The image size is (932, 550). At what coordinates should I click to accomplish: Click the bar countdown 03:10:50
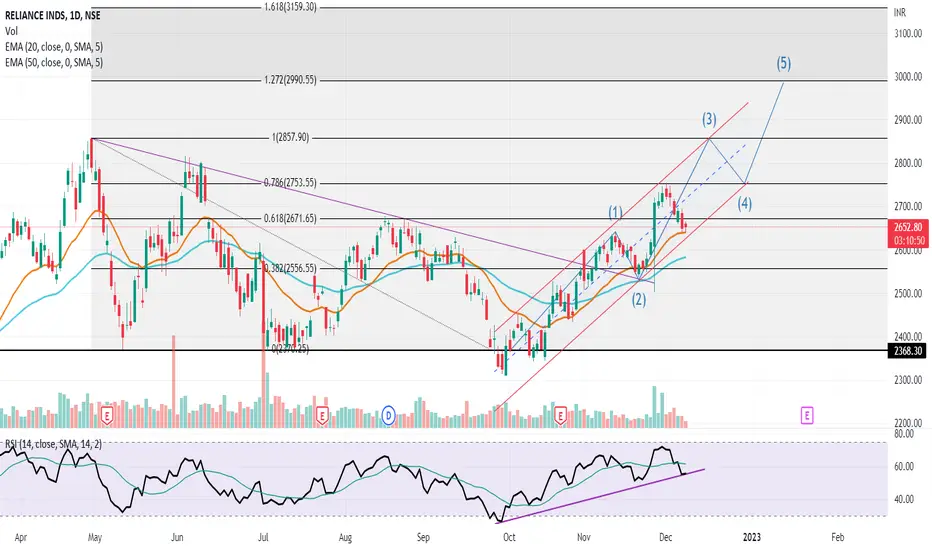908,241
